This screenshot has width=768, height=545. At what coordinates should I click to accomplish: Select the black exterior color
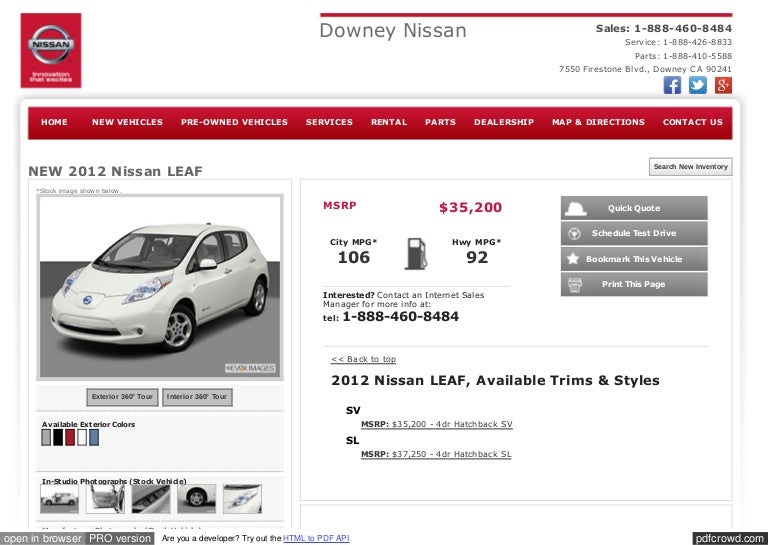pyautogui.click(x=58, y=437)
